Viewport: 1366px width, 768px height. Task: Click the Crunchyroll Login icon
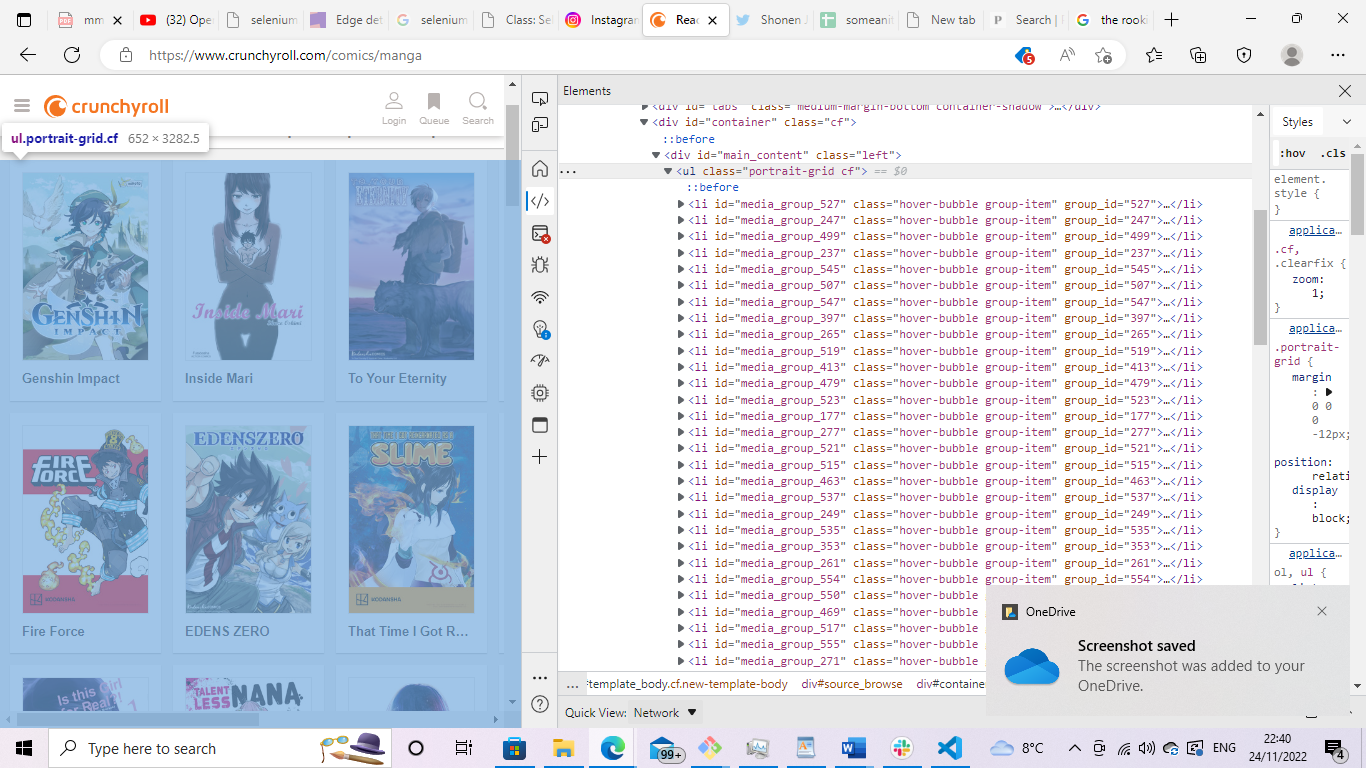[394, 108]
